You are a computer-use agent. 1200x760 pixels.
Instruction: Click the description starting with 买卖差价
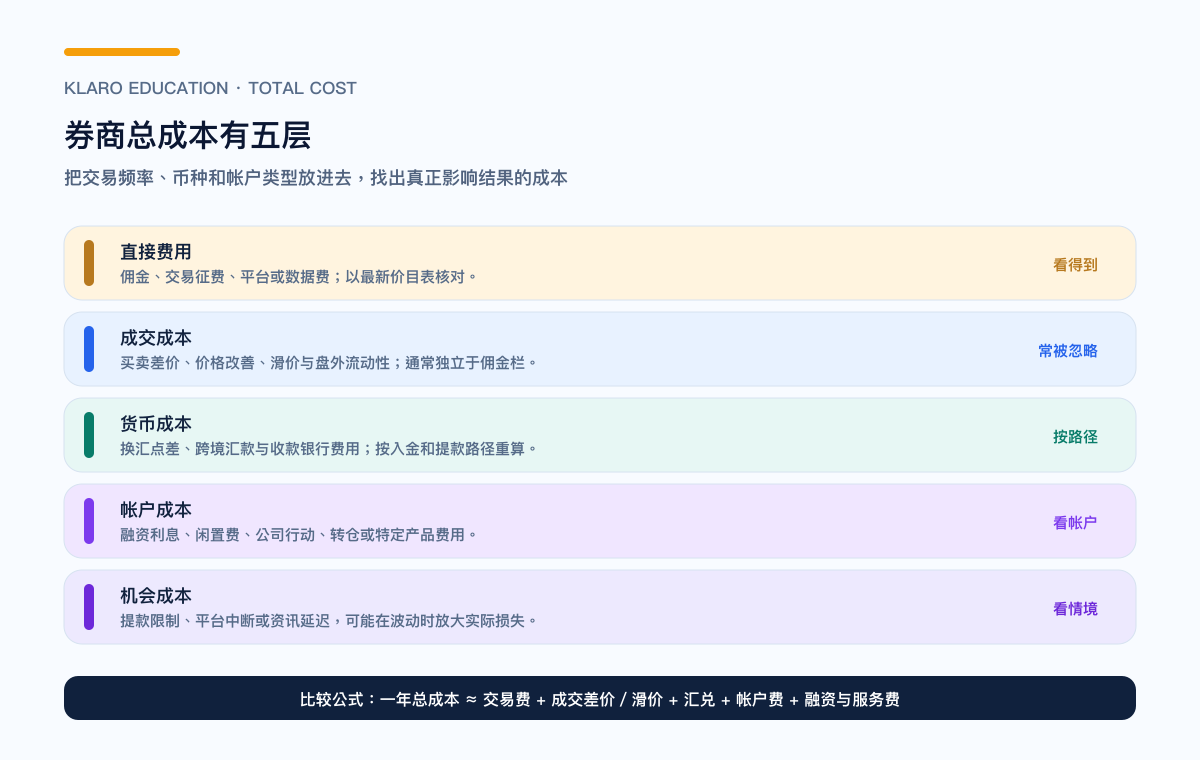pos(329,362)
